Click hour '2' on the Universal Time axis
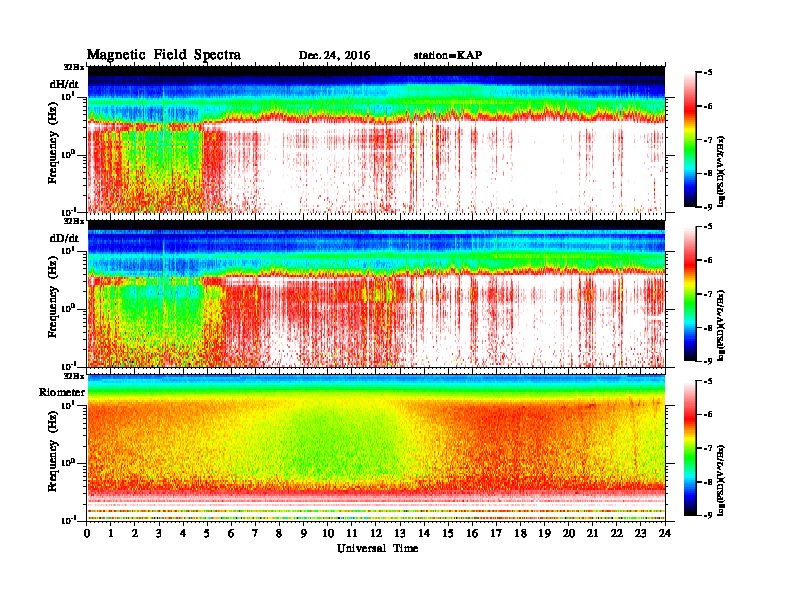The width and height of the screenshot is (792, 612). 135,533
